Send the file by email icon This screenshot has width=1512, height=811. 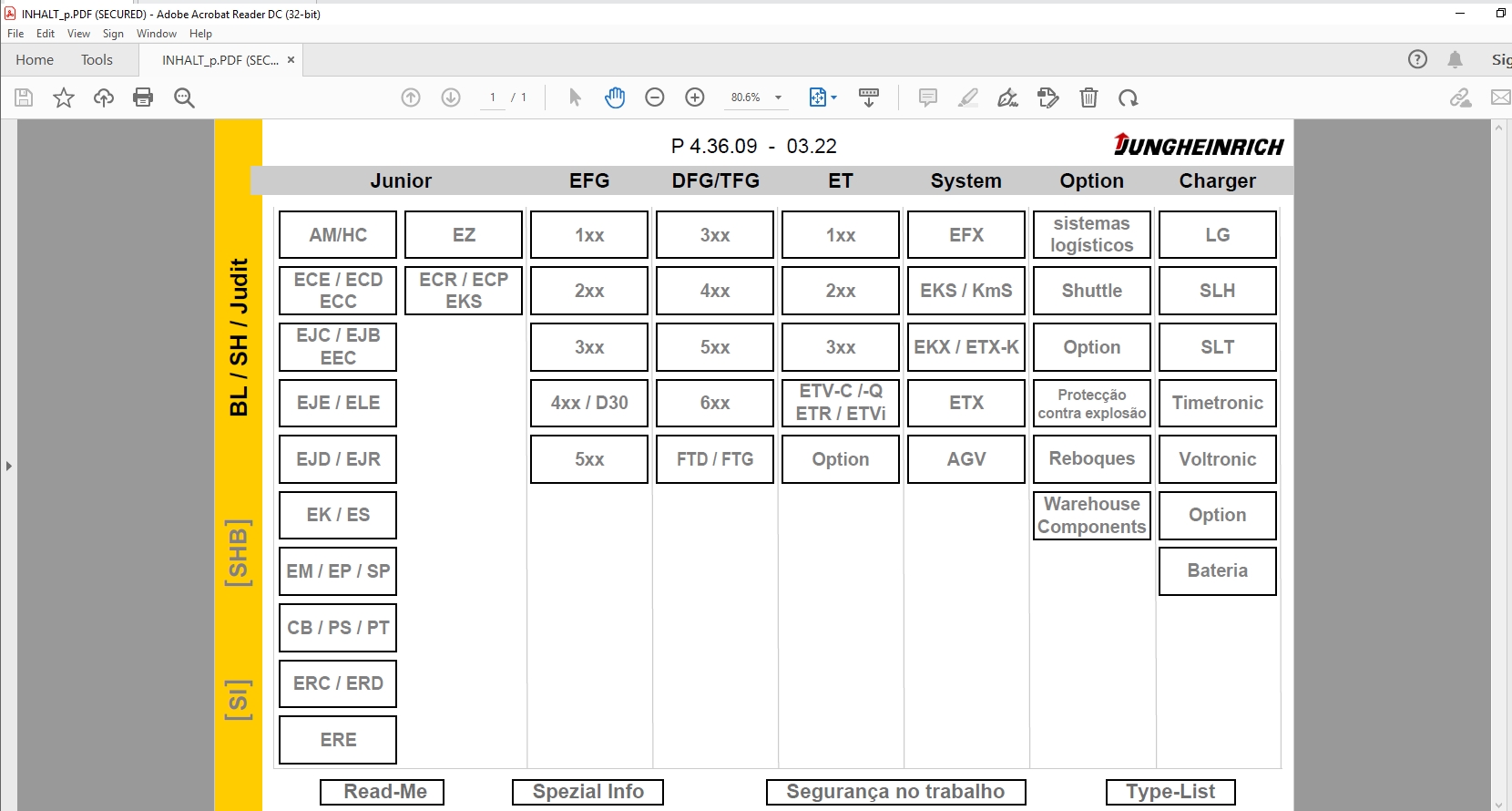click(1501, 98)
